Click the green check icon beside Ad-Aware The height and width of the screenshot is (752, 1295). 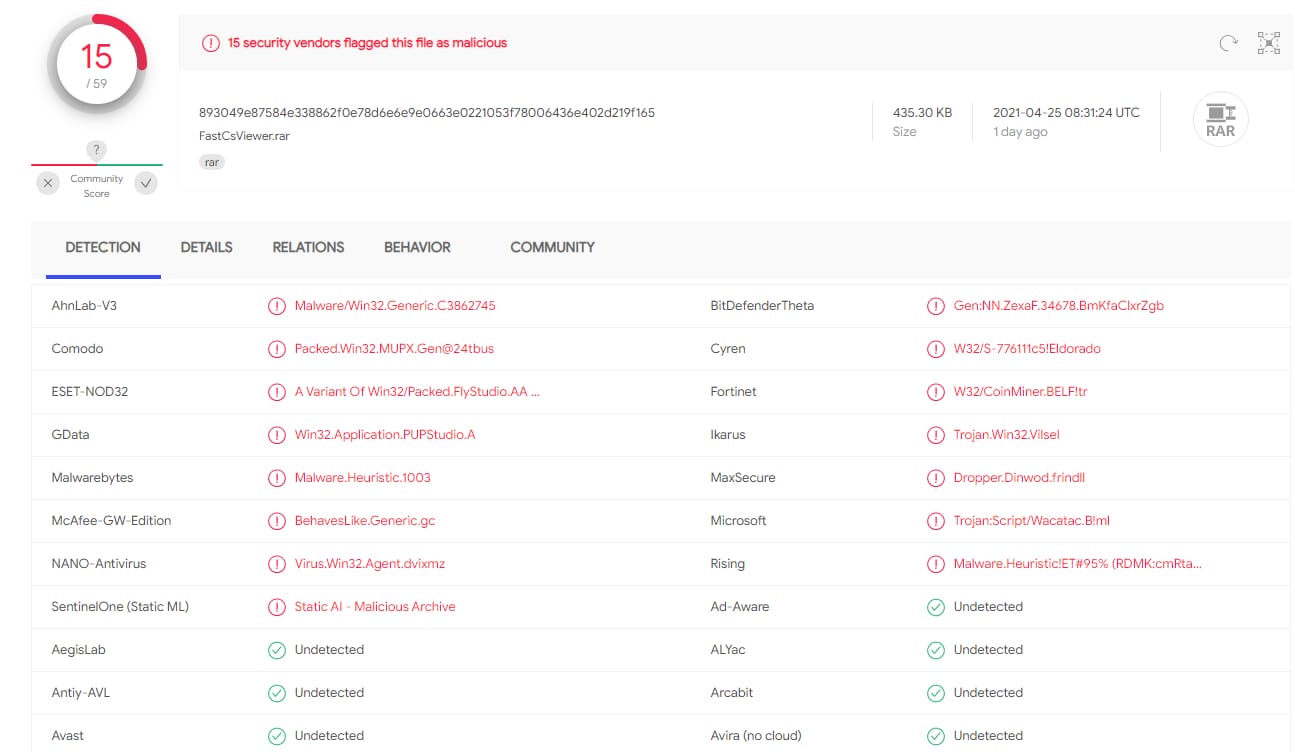pos(935,607)
